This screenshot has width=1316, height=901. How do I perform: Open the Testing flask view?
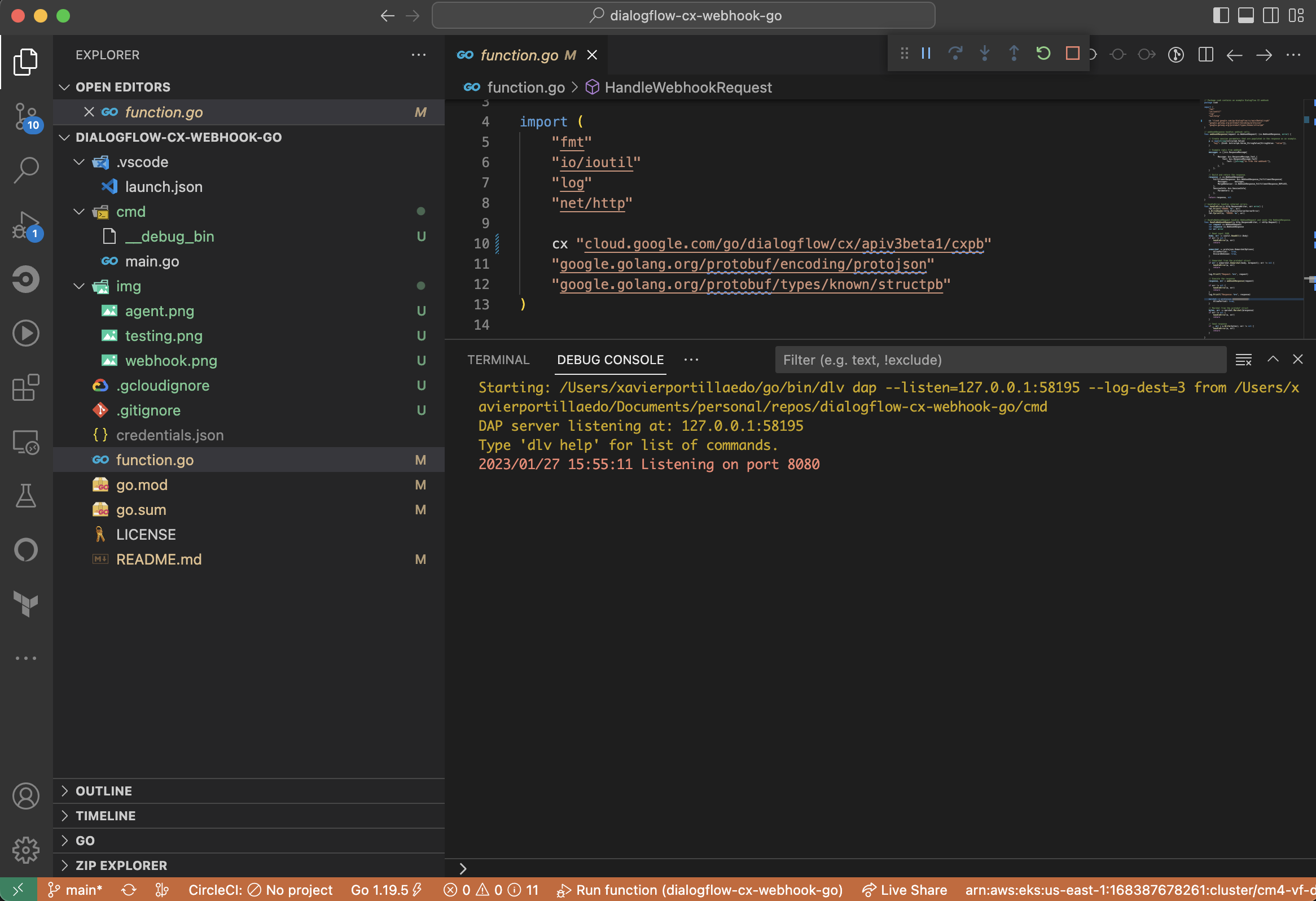pos(25,496)
